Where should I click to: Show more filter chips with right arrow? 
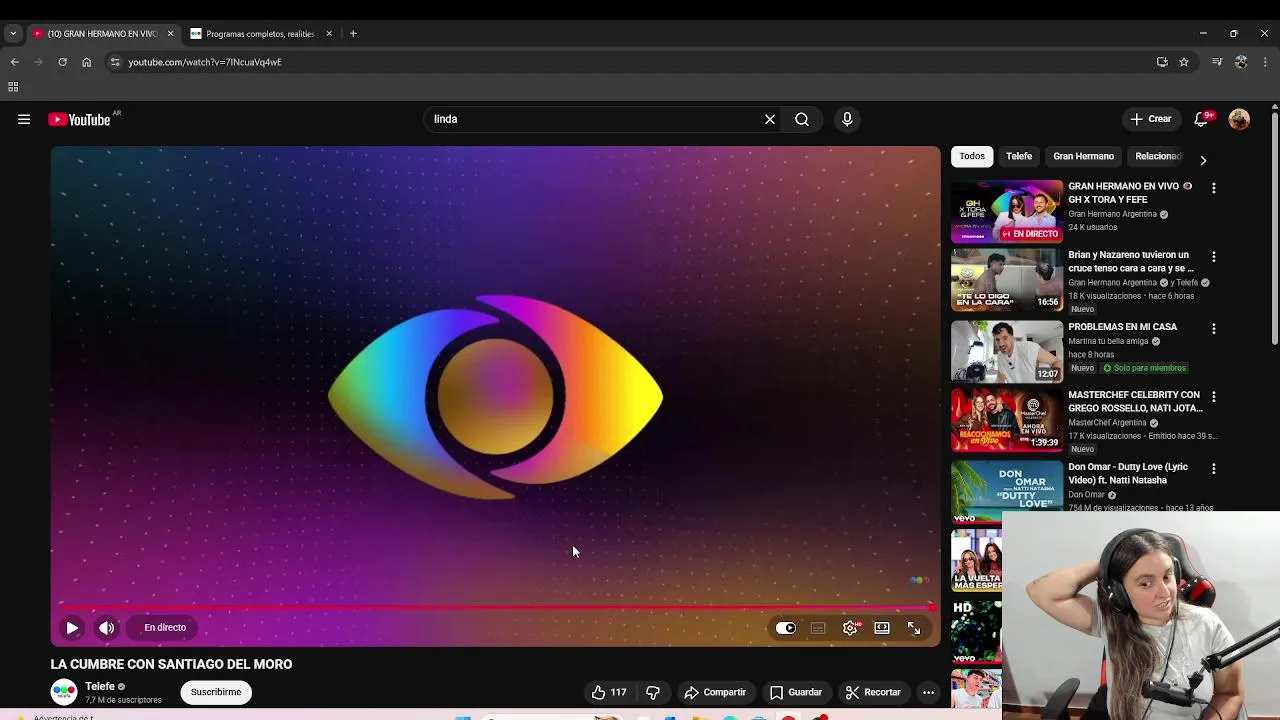coord(1203,160)
